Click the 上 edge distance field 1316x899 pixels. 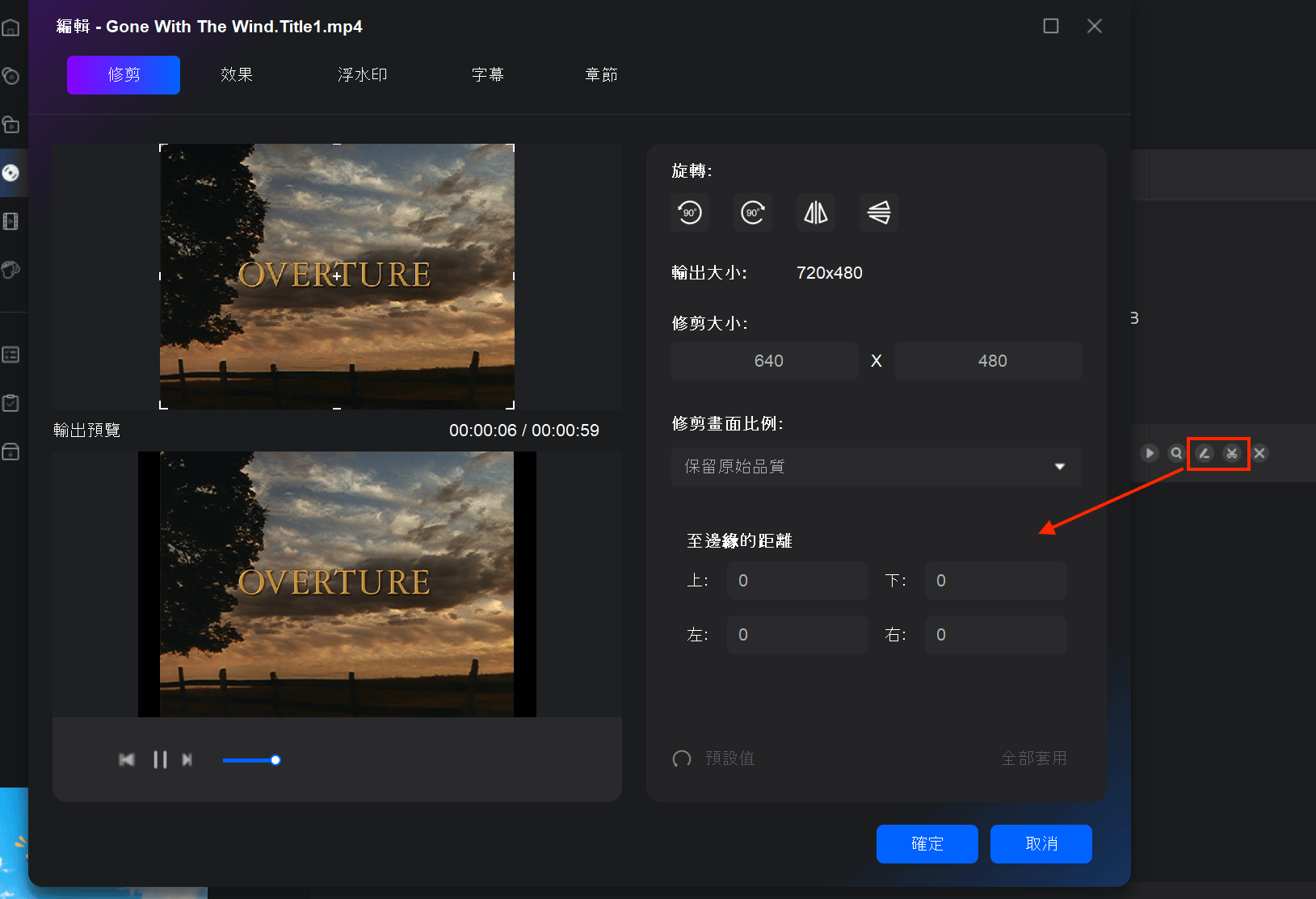coord(797,581)
